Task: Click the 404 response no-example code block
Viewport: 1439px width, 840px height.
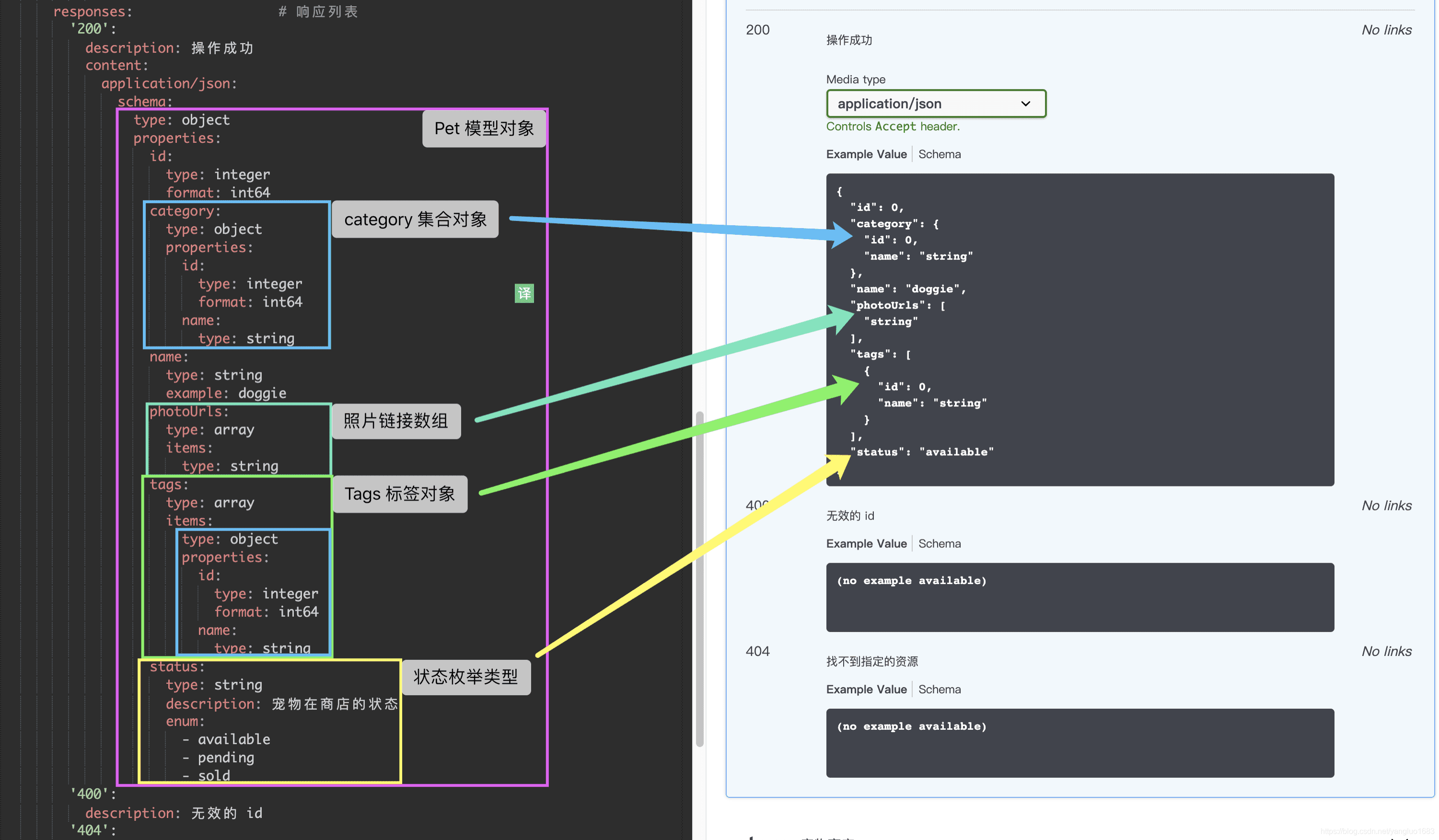Action: 1079,742
